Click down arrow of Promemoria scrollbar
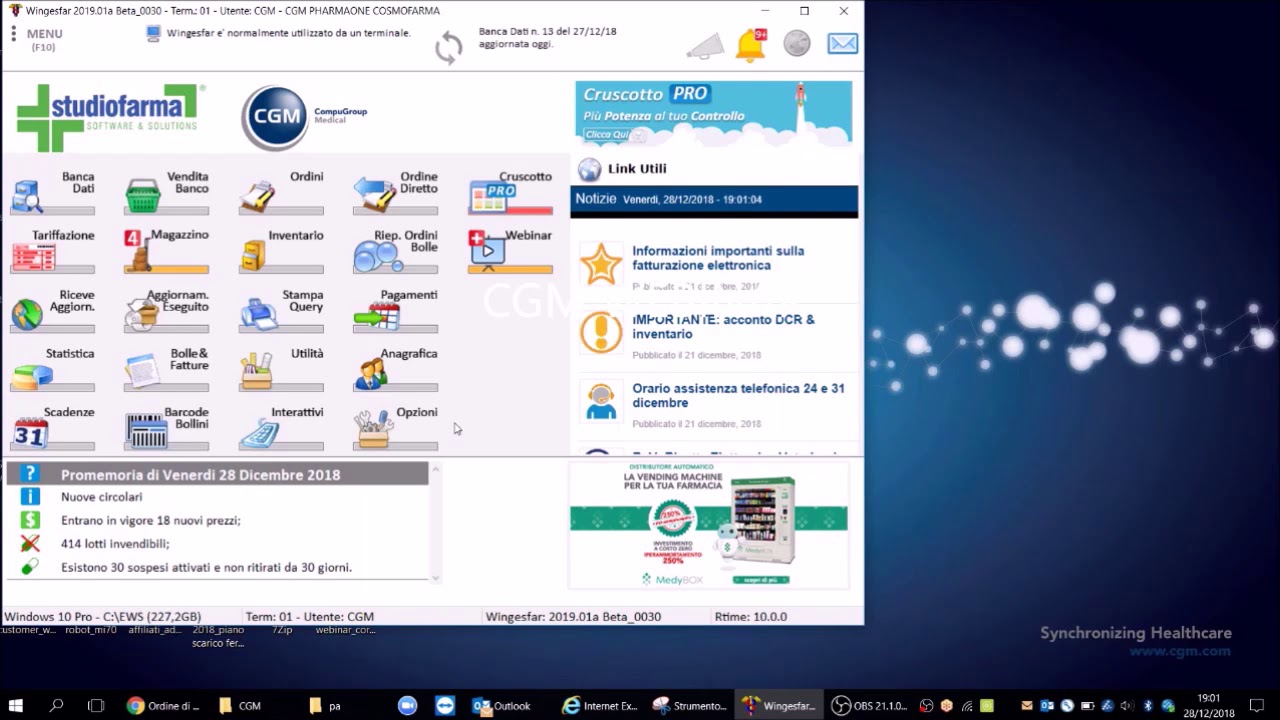The image size is (1280, 720). tap(435, 577)
